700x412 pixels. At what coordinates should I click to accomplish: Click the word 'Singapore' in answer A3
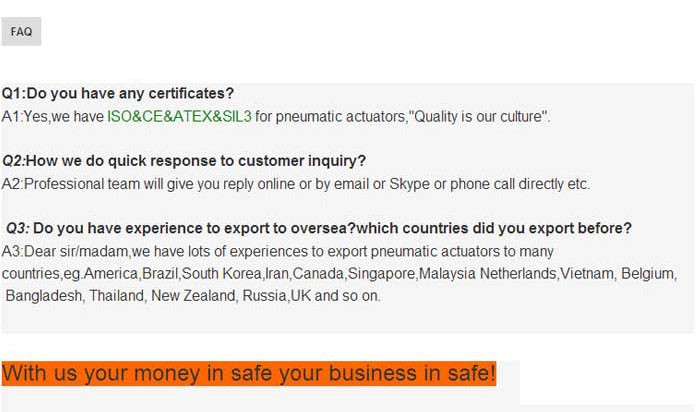click(x=381, y=273)
